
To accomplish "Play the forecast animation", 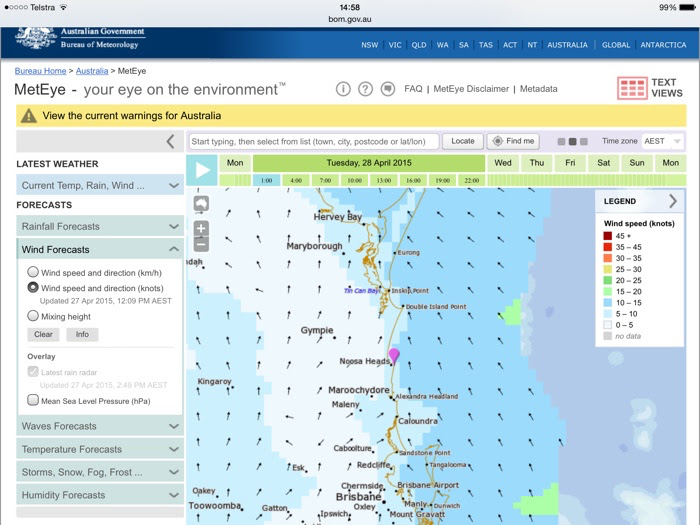I will pos(202,170).
